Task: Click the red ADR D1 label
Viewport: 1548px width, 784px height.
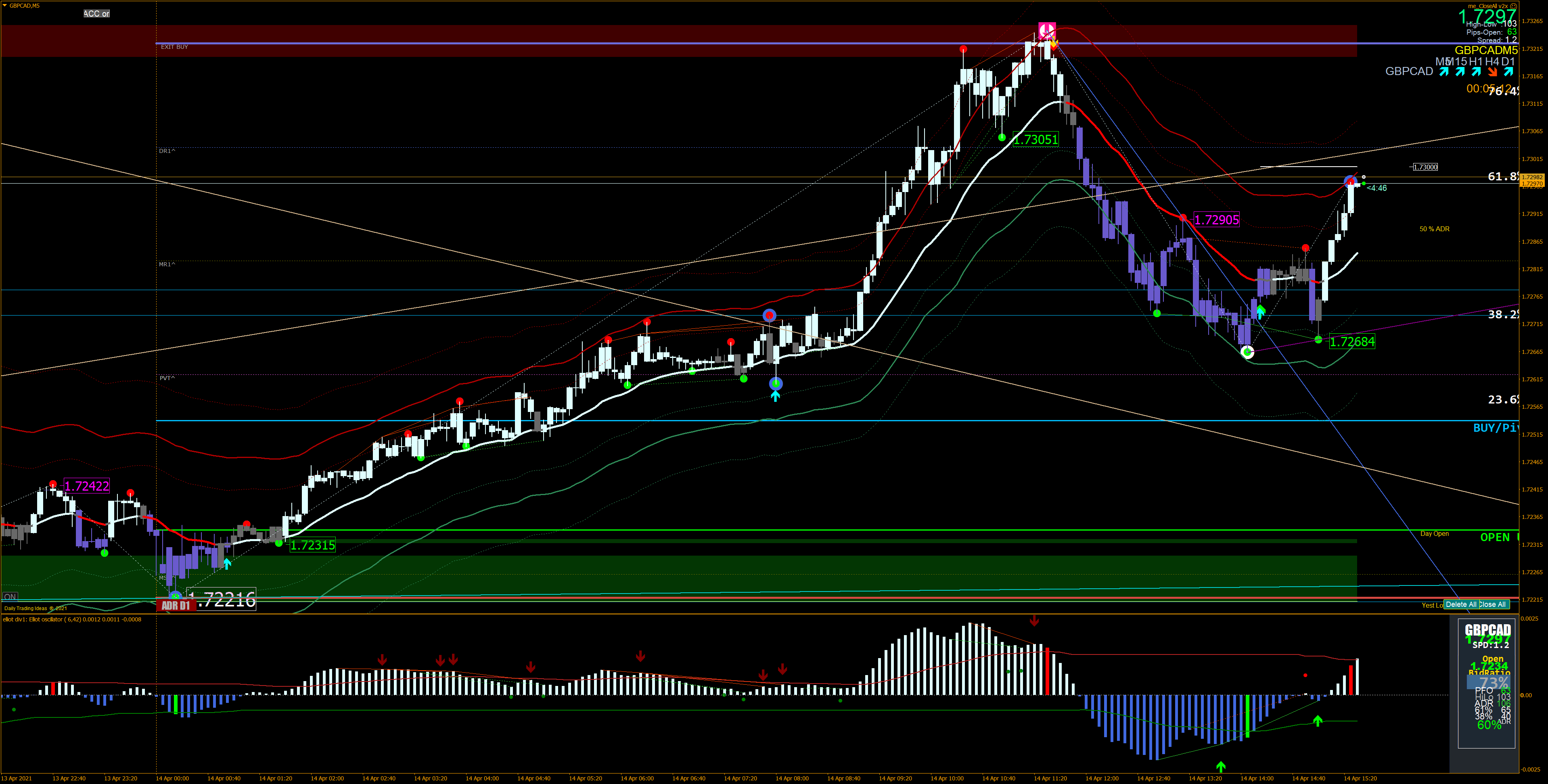Action: [176, 606]
